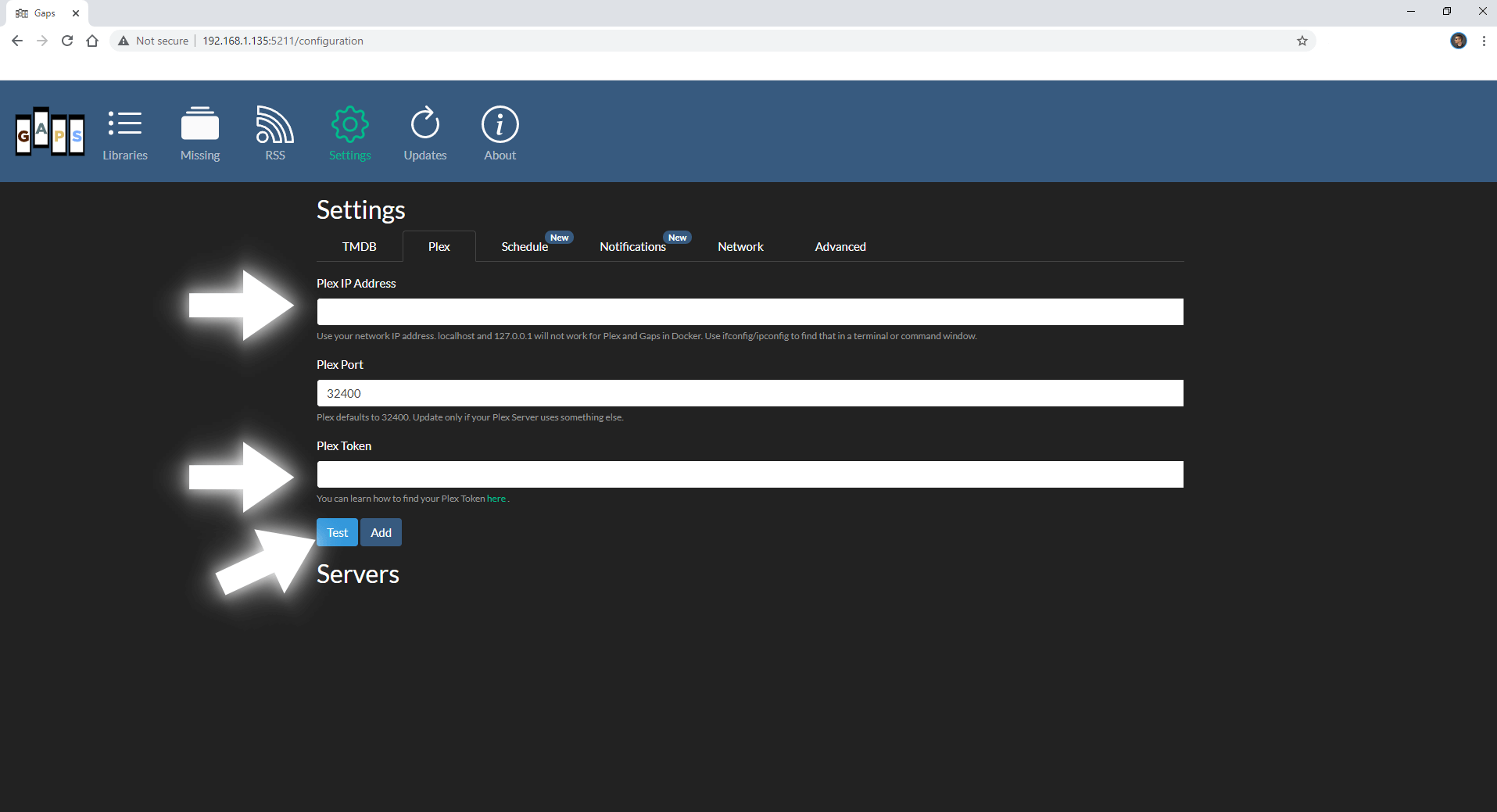Click the Plex Port label
Screen dimensions: 1497x812
coord(340,365)
